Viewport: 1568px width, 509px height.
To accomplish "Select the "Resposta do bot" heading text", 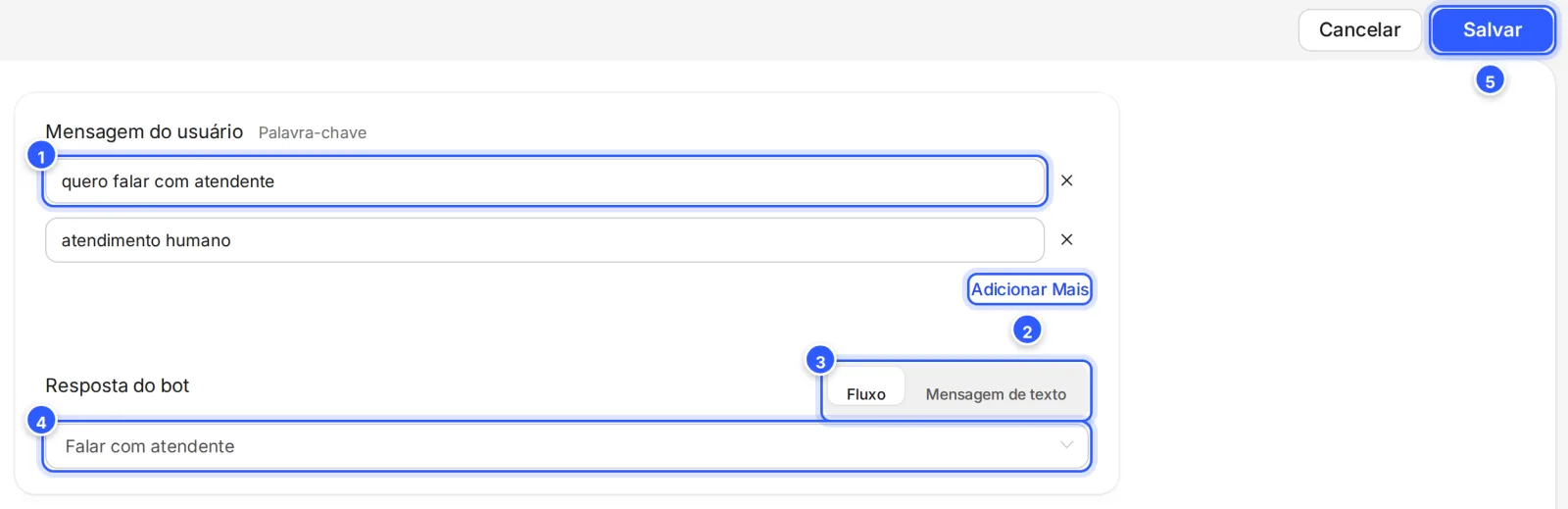I will [x=117, y=385].
